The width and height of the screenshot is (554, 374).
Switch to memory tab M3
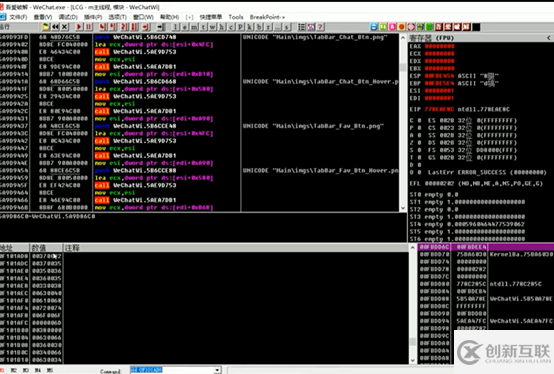coord(25,370)
